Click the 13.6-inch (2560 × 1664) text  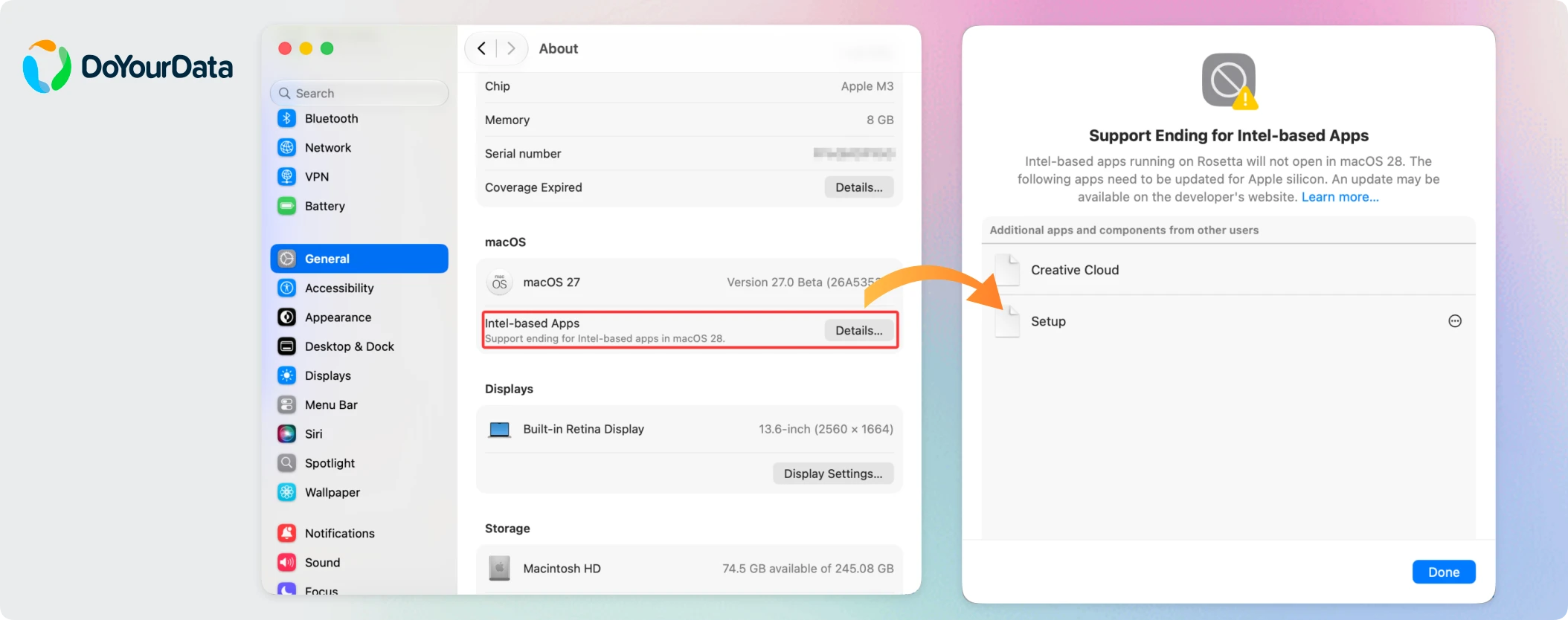pos(826,429)
